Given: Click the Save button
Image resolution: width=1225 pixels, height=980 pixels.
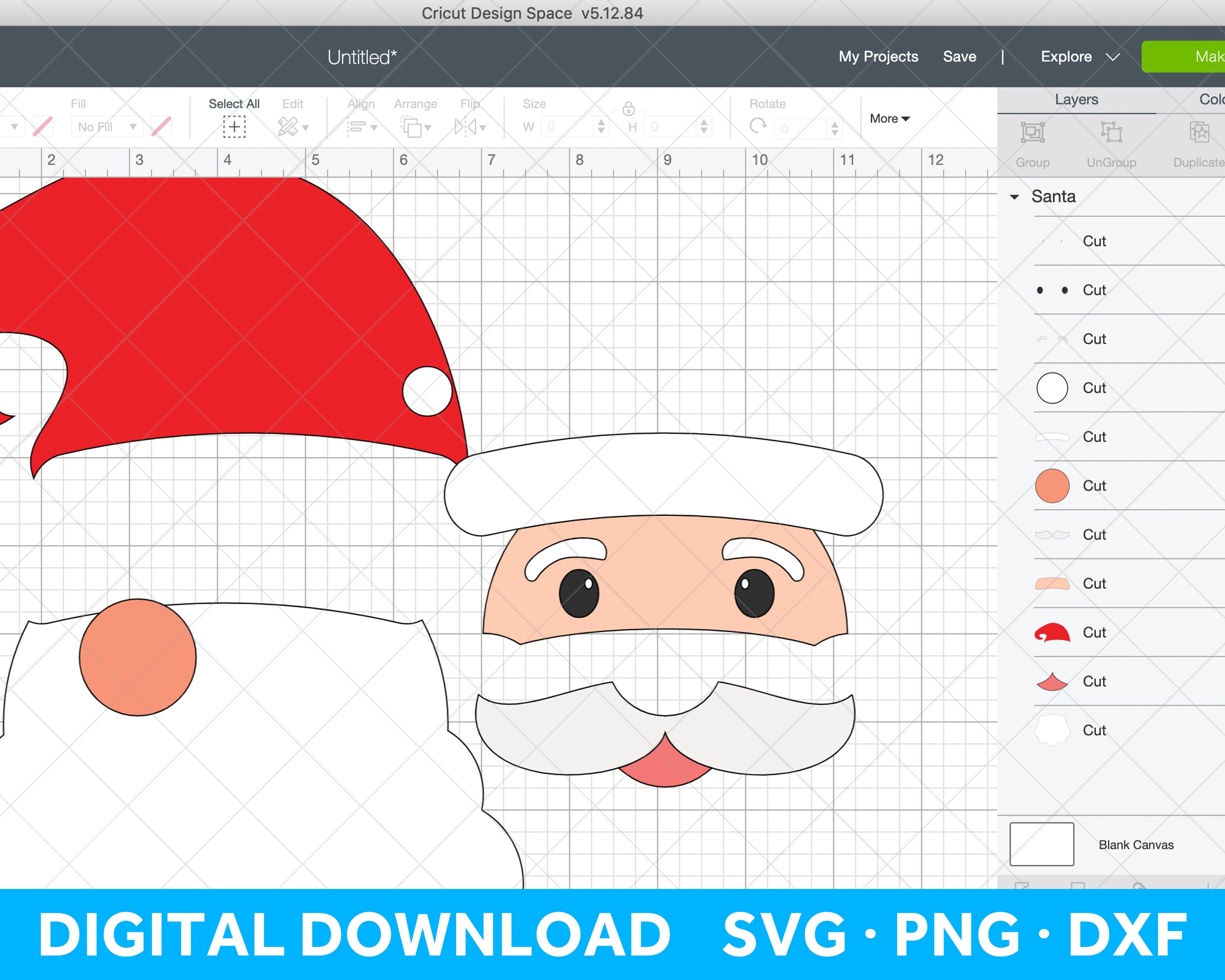Looking at the screenshot, I should 959,56.
